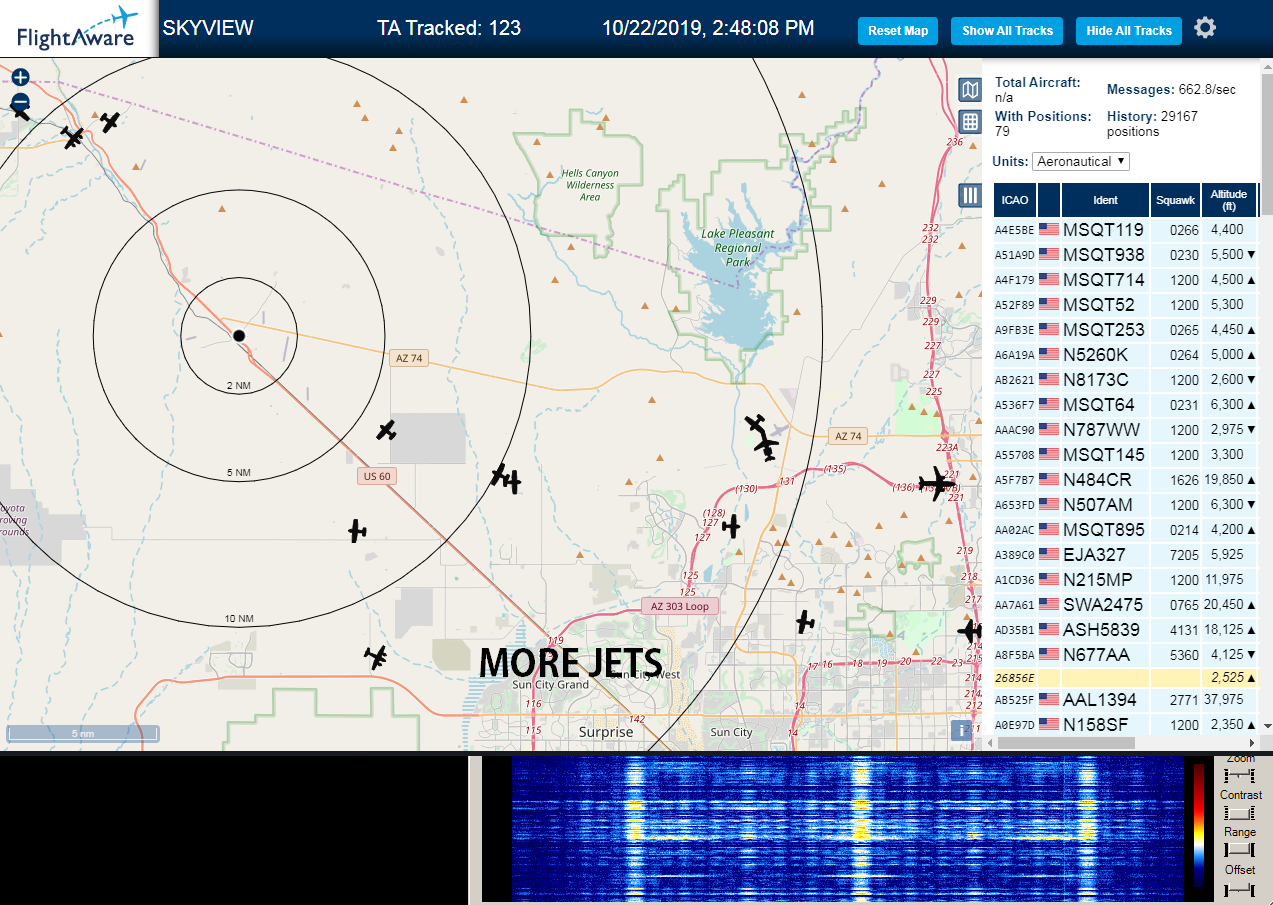Toggle the sidebar columns icon
This screenshot has width=1273, height=905.
pyautogui.click(x=969, y=195)
